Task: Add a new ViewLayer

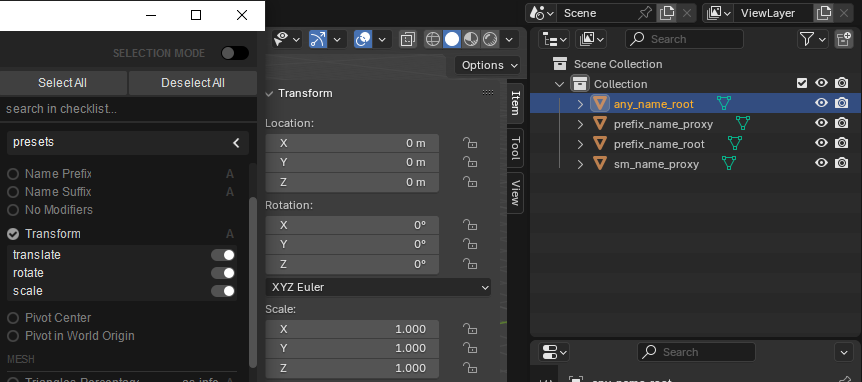Action: tap(824, 13)
